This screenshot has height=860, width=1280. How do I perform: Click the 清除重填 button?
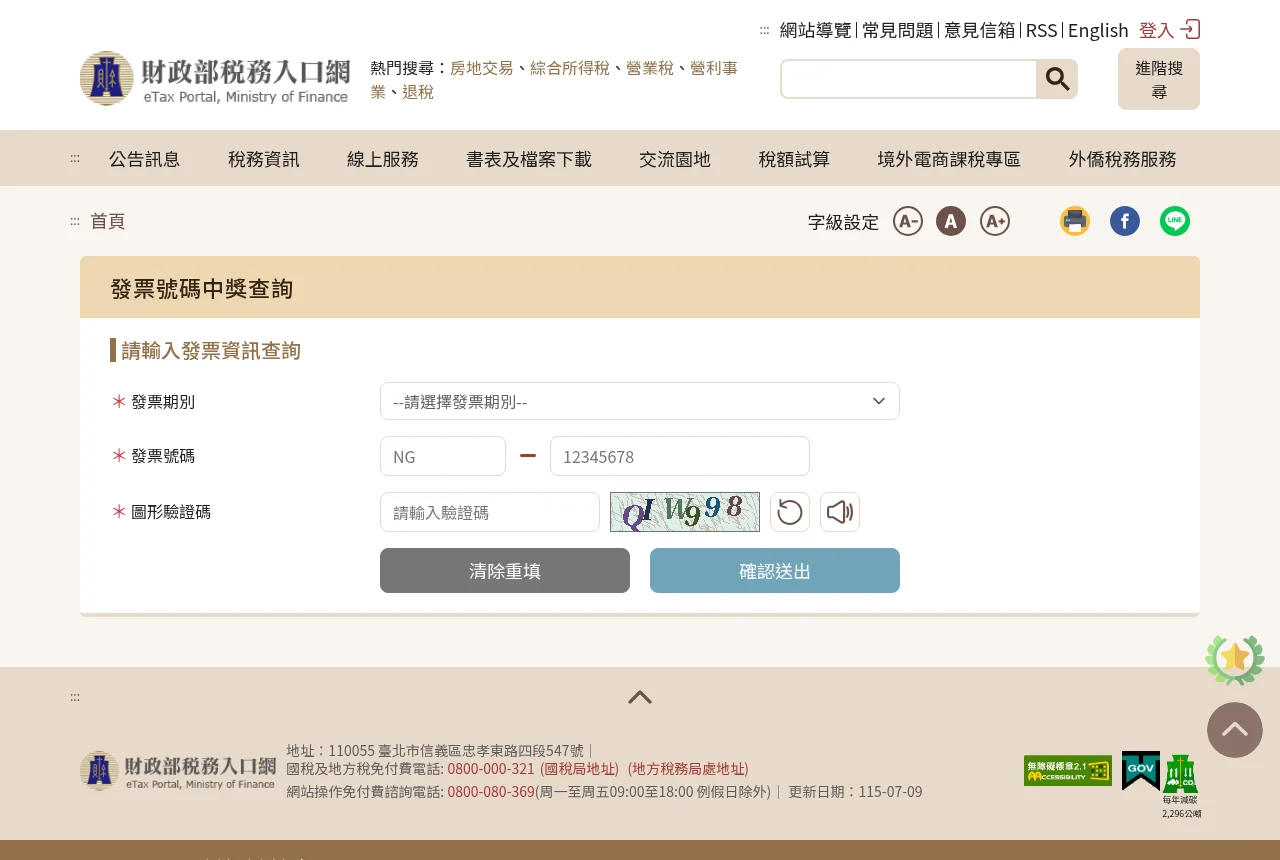tap(505, 571)
